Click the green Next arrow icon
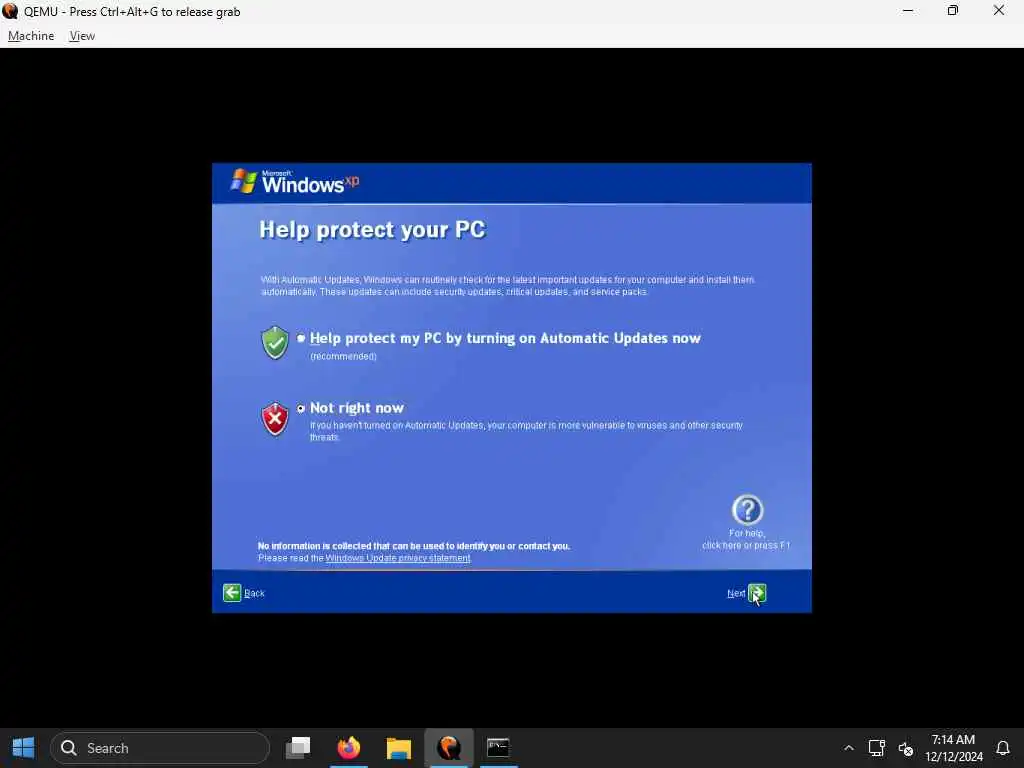This screenshot has width=1024, height=768. [757, 593]
